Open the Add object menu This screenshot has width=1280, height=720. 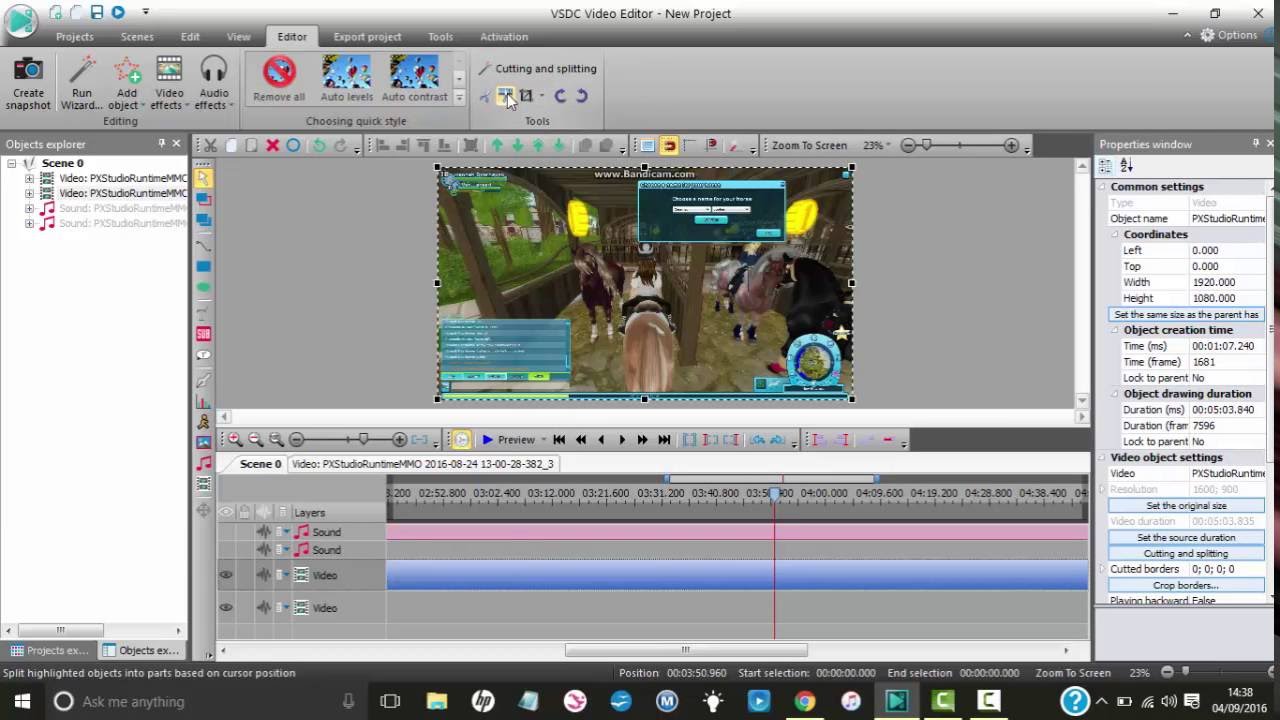pos(126,84)
